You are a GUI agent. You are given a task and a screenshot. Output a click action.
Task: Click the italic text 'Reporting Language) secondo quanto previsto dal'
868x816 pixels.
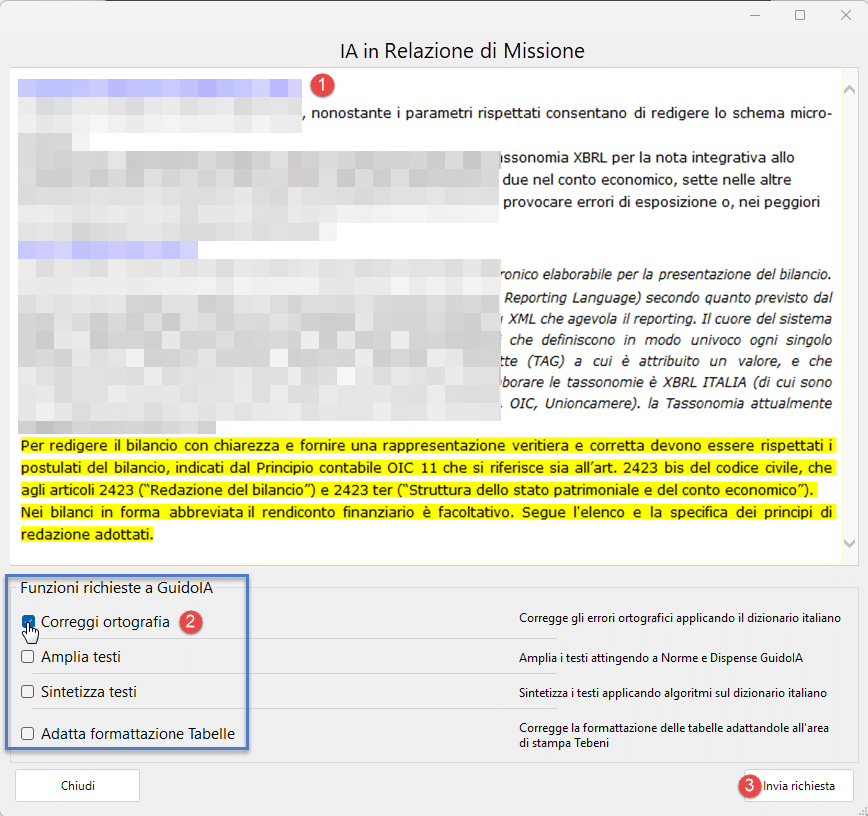[x=668, y=297]
